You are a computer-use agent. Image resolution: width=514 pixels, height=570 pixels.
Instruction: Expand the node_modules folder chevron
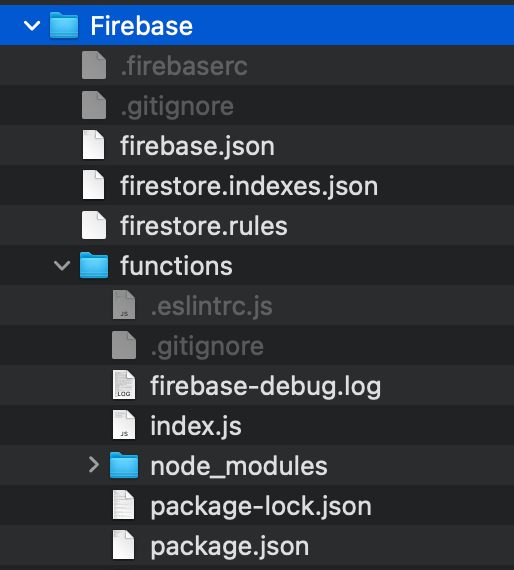pyautogui.click(x=94, y=465)
